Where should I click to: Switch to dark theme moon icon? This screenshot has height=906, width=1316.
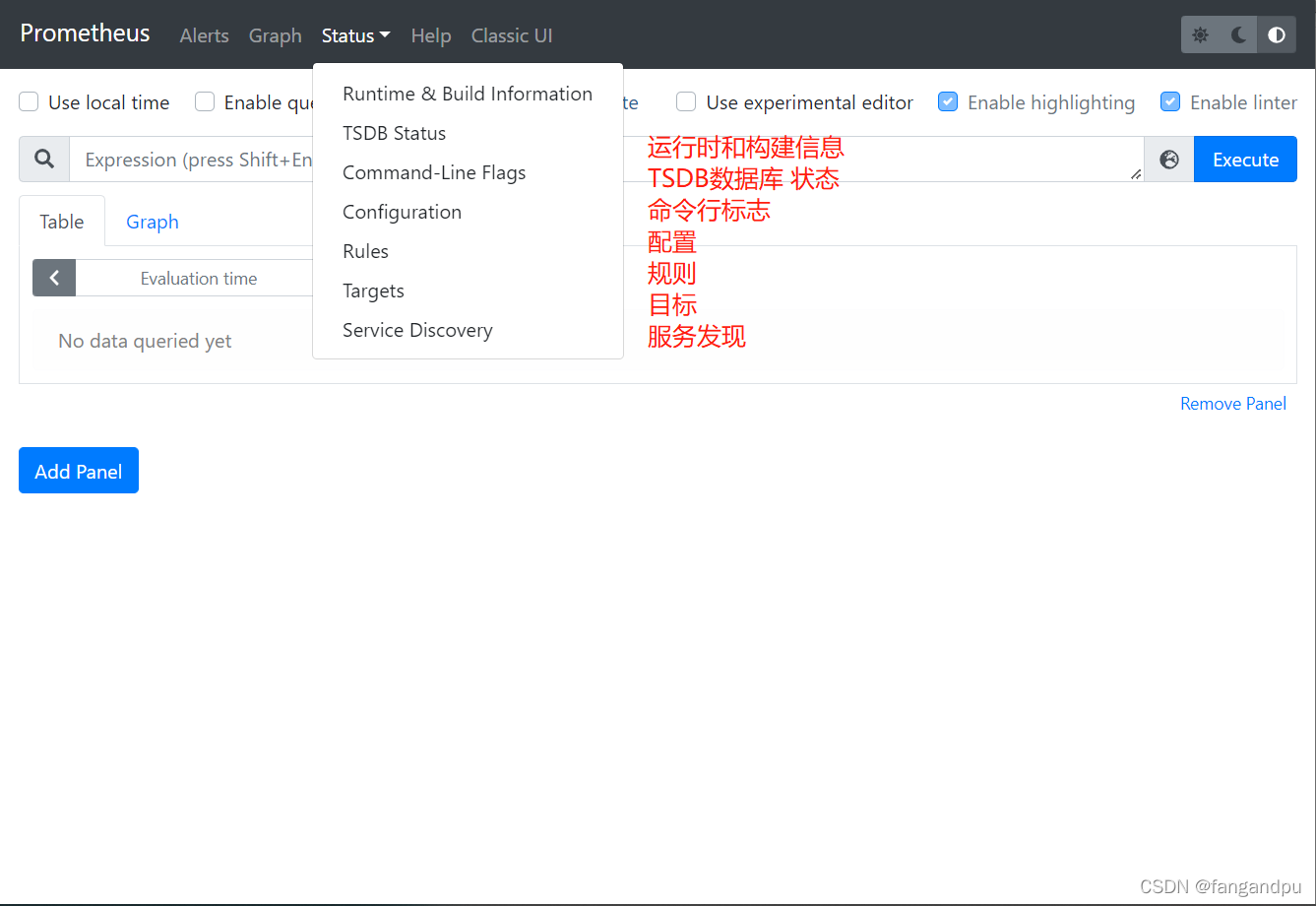(x=1238, y=35)
